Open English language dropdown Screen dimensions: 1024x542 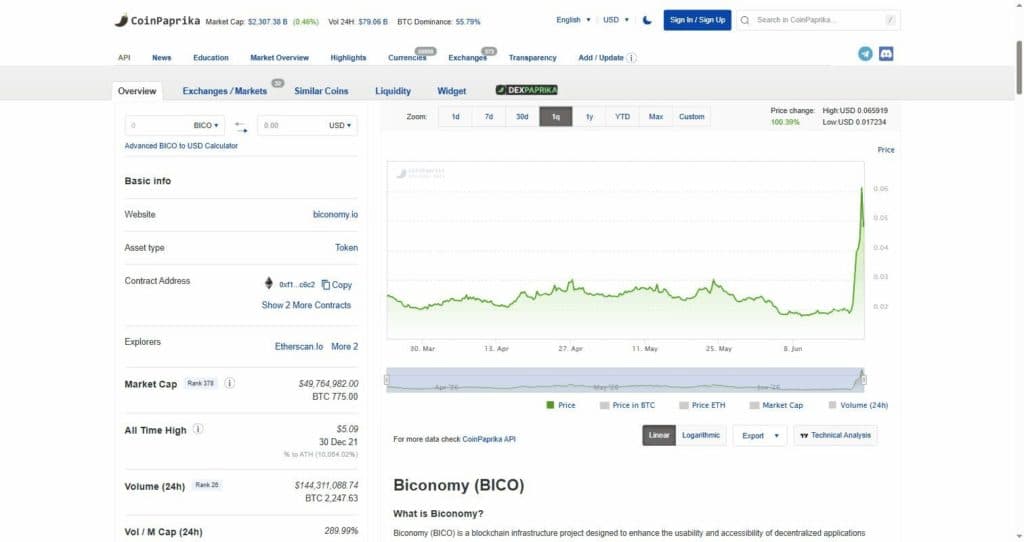coord(573,20)
